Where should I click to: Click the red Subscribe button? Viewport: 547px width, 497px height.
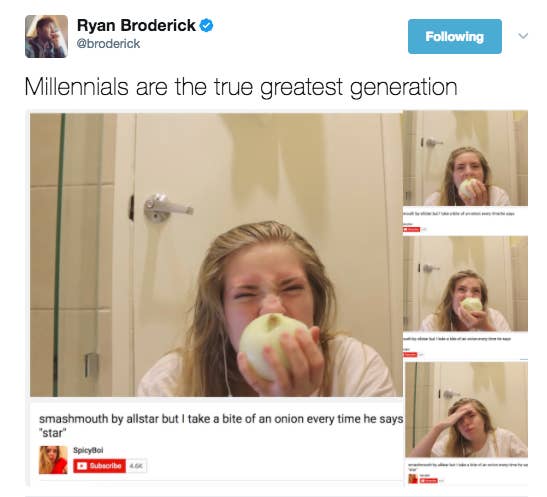[x=99, y=466]
